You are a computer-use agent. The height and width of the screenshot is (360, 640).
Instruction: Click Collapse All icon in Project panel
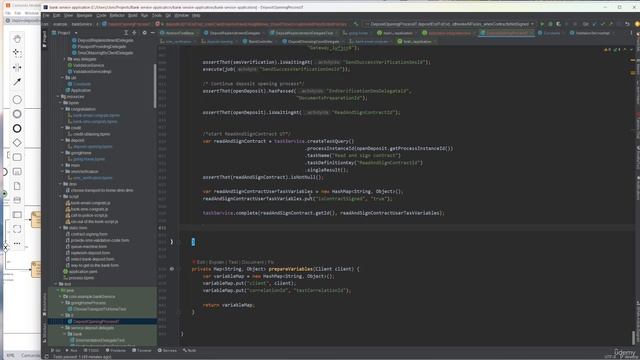coord(134,33)
